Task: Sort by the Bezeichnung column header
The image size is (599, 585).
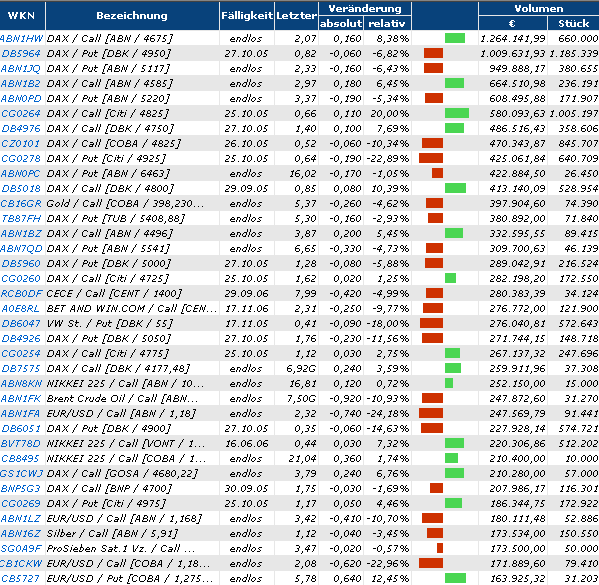Action: click(132, 16)
